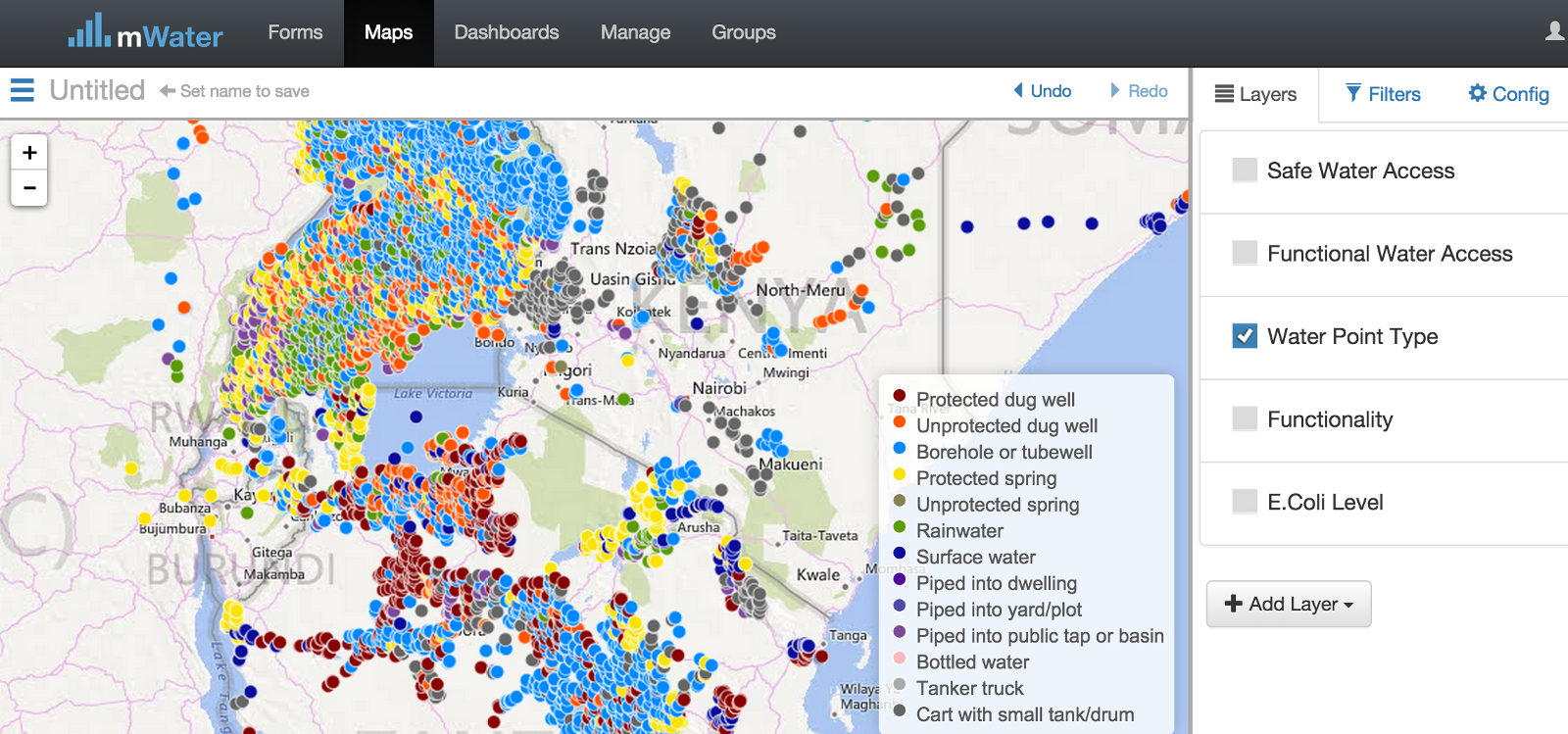Enable the Safe Water Access layer
The image size is (1568, 734).
(1245, 171)
